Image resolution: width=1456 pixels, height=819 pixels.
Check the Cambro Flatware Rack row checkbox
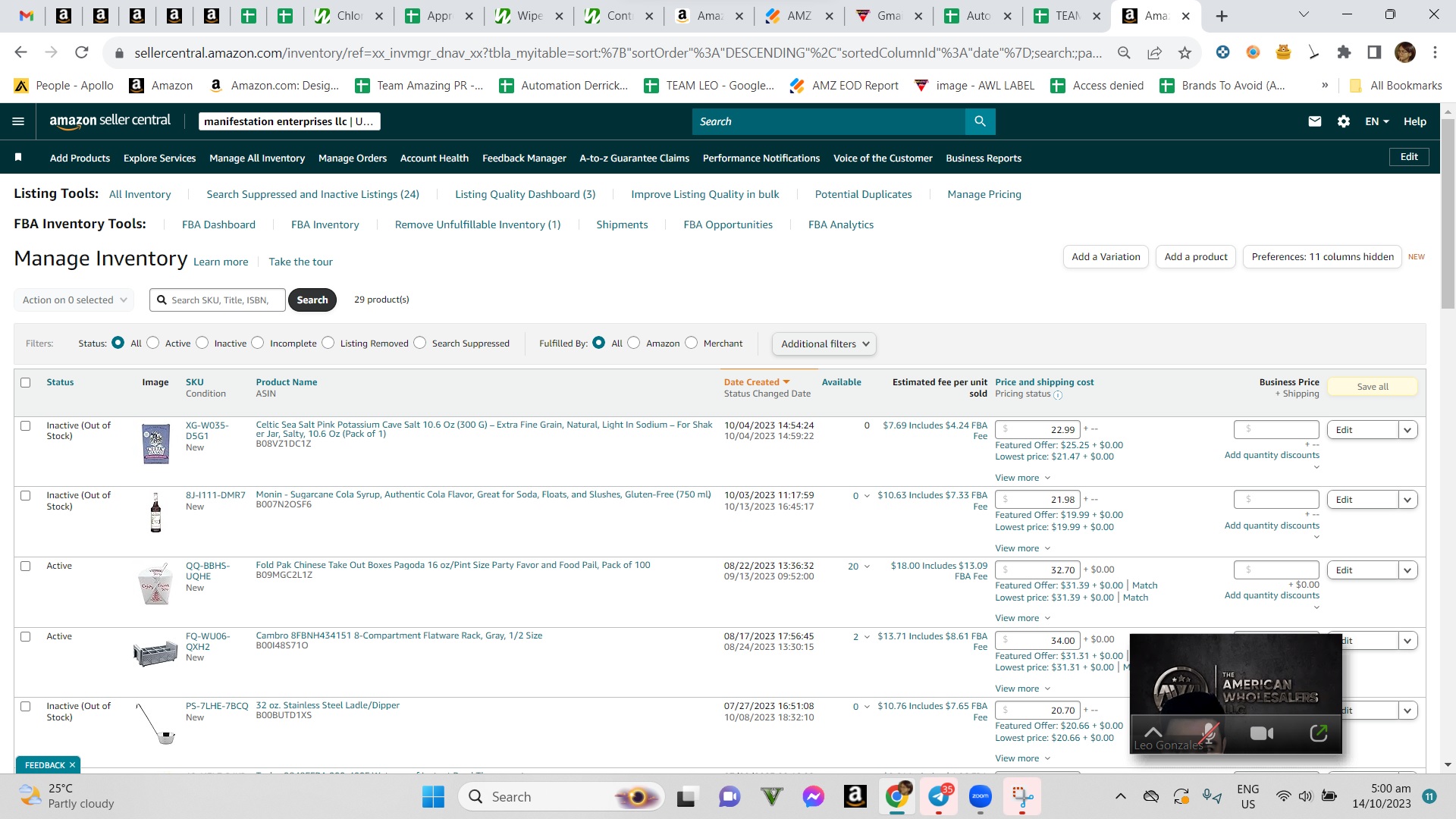tap(26, 636)
